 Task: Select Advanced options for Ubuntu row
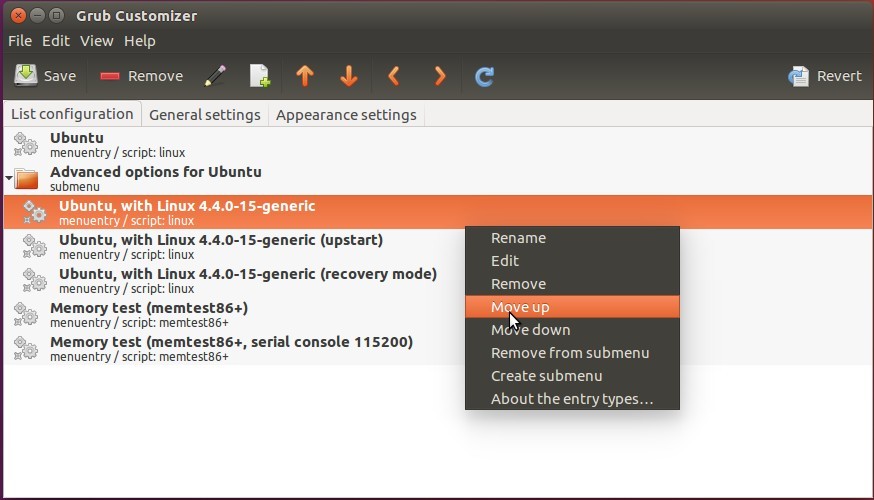pyautogui.click(x=438, y=178)
